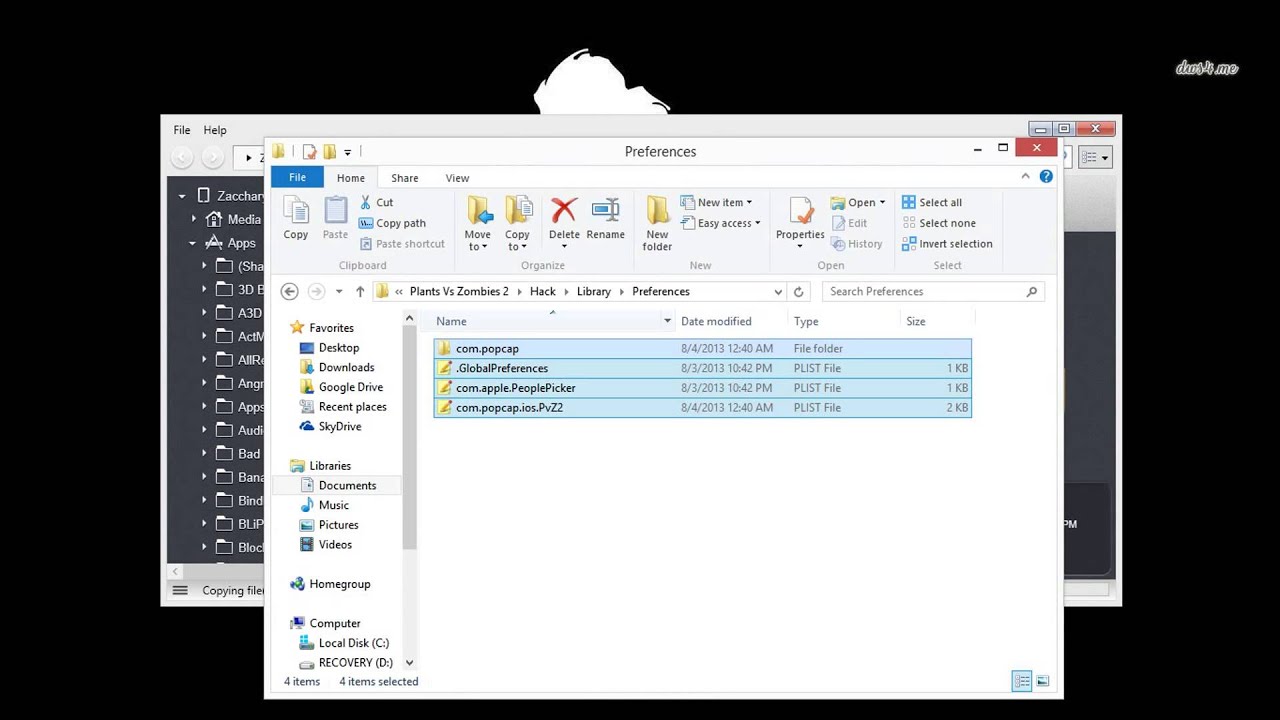Click the Properties quick access toolbar icon
1280x720 pixels.
309,152
